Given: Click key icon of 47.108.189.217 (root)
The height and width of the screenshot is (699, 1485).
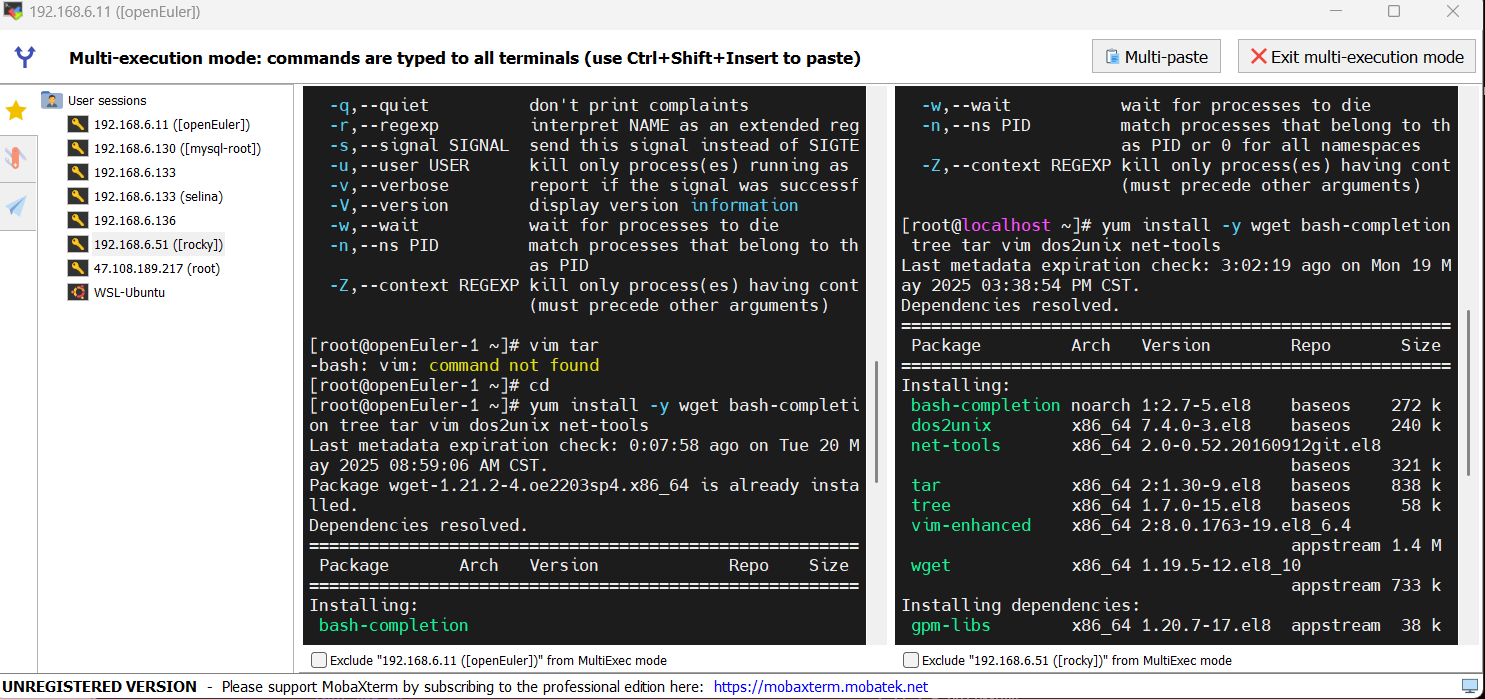Looking at the screenshot, I should tap(77, 268).
